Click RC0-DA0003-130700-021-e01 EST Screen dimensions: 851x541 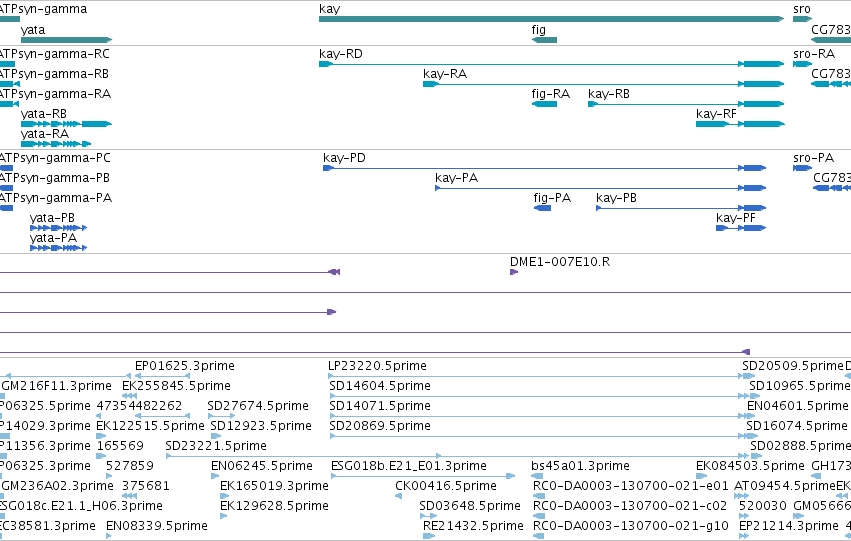[539, 496]
